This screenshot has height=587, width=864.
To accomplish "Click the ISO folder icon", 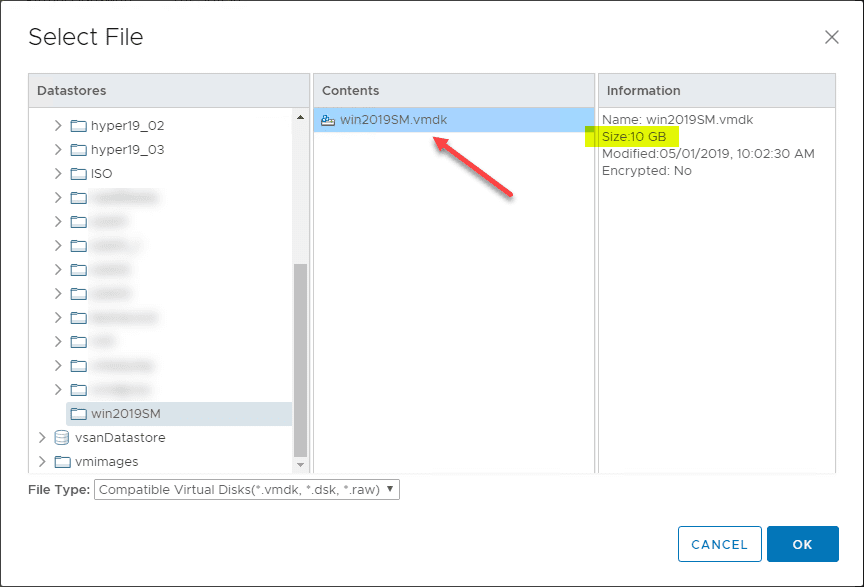I will (x=79, y=173).
